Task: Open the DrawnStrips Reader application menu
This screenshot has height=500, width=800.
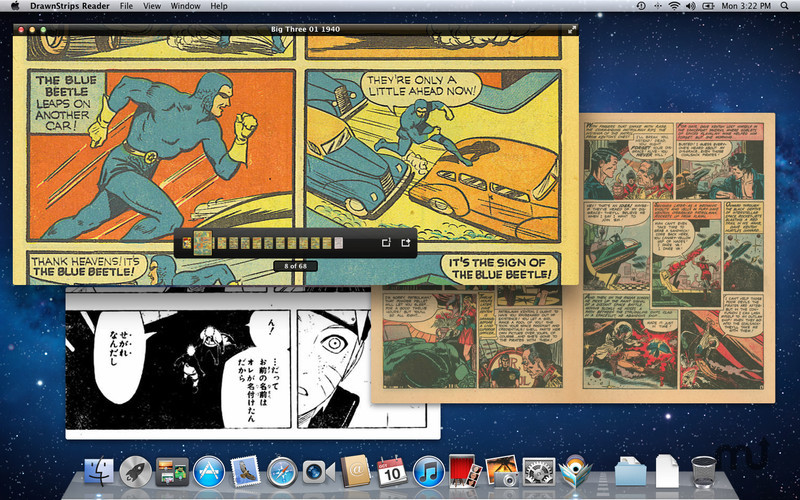Action: [70, 6]
